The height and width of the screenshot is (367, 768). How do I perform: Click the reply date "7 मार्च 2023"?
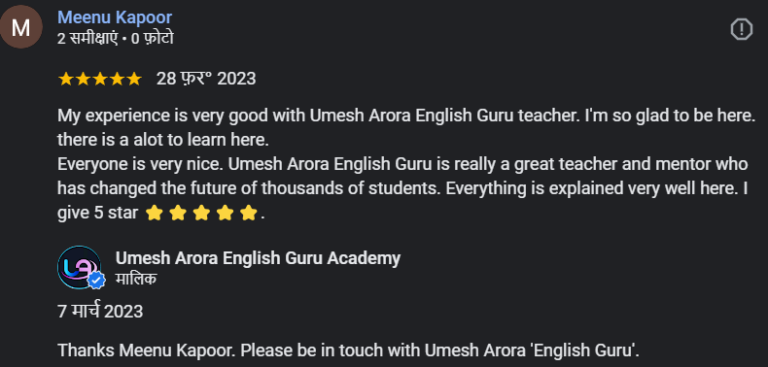tap(100, 311)
